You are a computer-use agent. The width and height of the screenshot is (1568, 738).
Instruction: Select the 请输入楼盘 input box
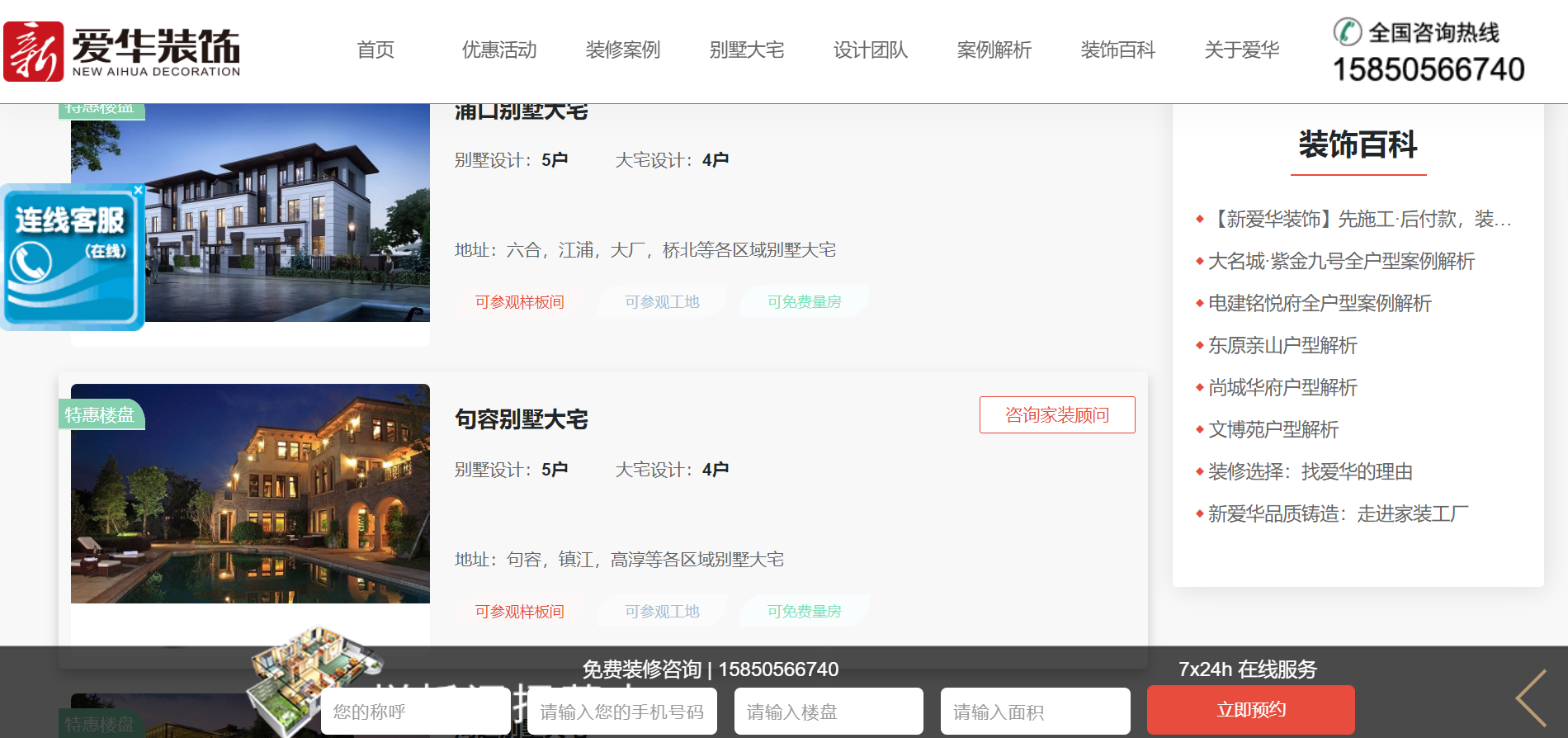pyautogui.click(x=829, y=712)
